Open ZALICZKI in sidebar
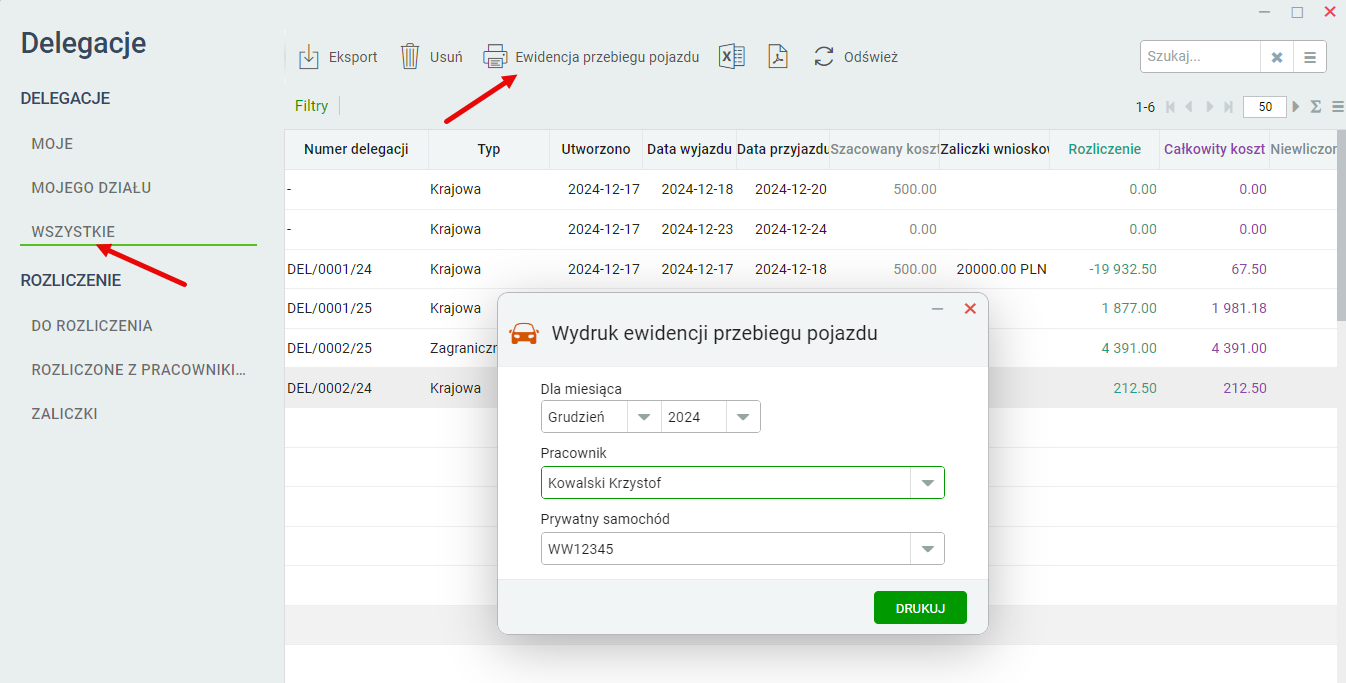The height and width of the screenshot is (683, 1346). (64, 414)
